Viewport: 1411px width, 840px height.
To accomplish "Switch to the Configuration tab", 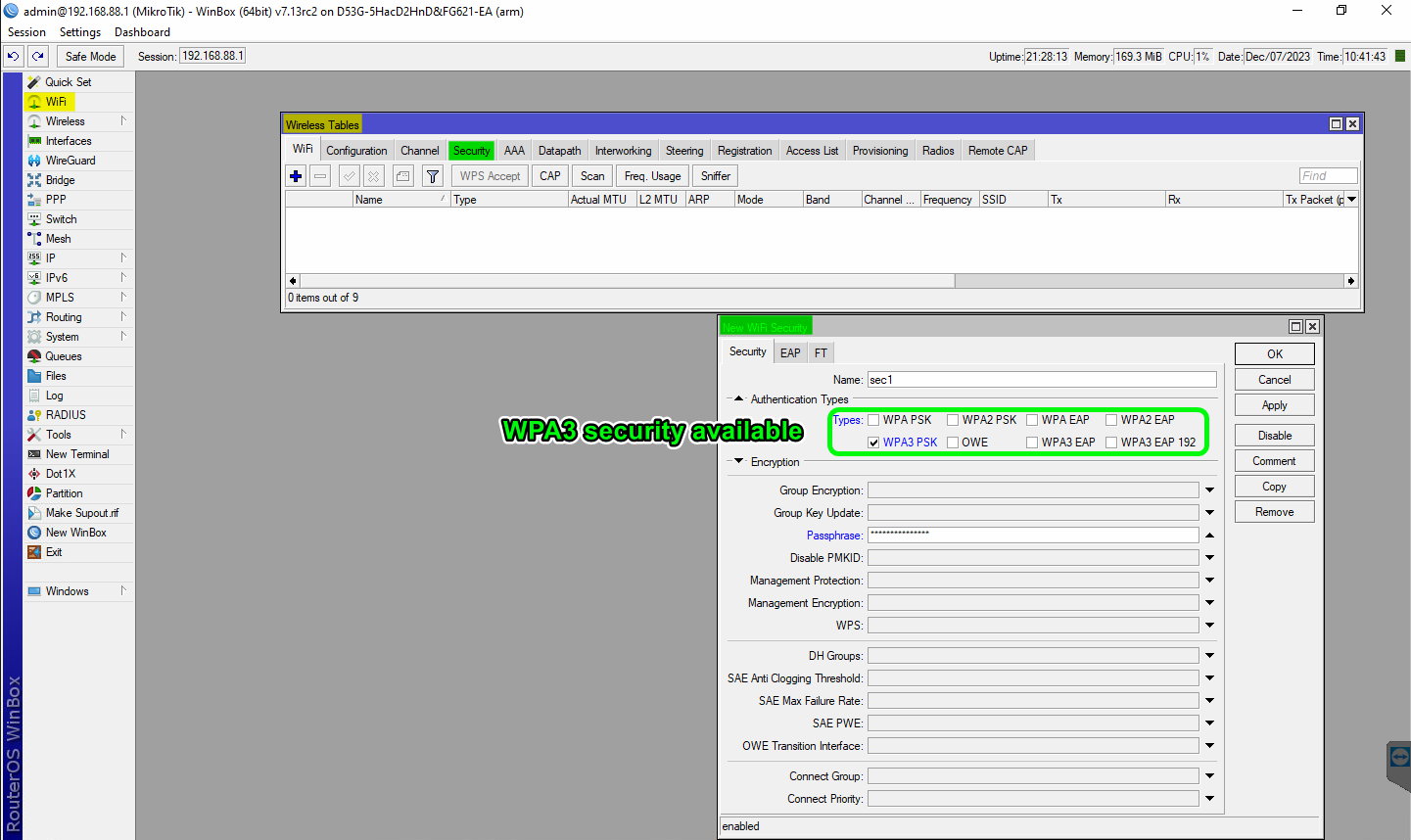I will click(356, 151).
